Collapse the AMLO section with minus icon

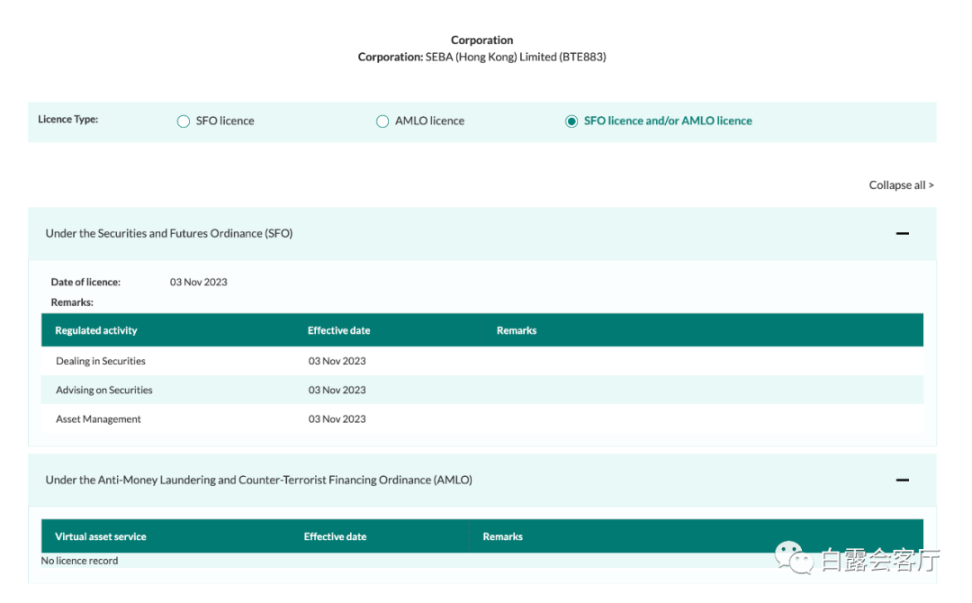(x=902, y=480)
